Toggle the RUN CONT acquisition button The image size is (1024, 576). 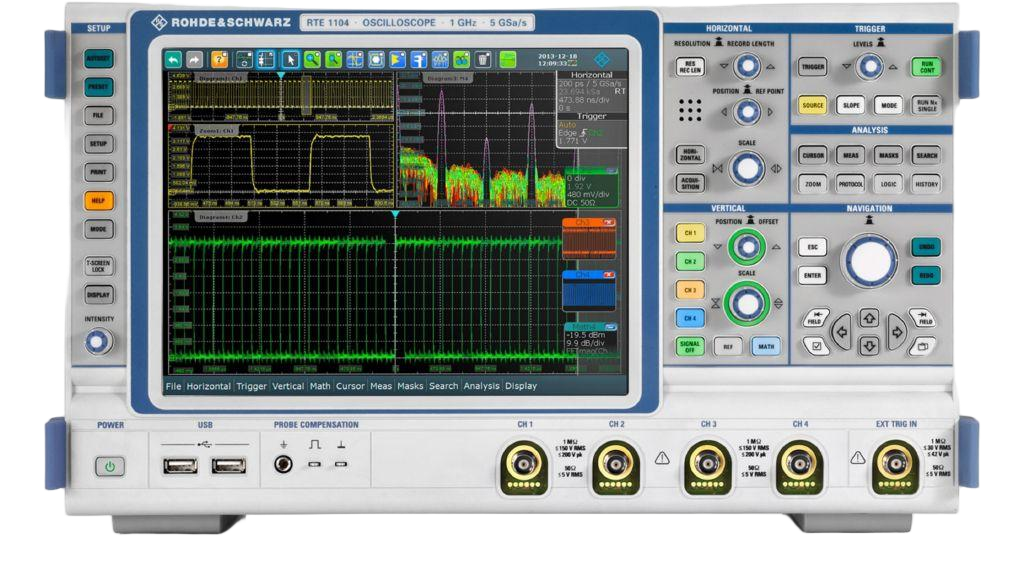[x=927, y=67]
